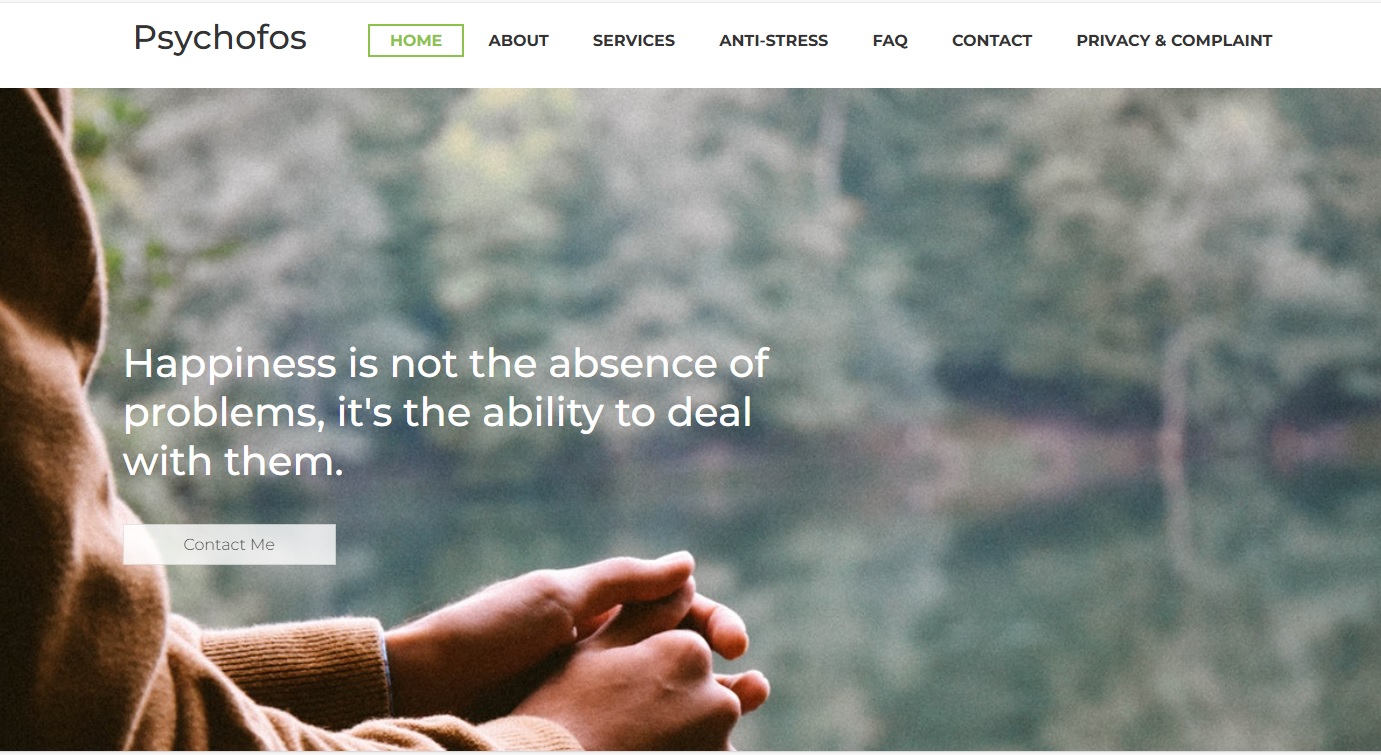
Task: Click the green outline box around HOME
Action: [x=416, y=41]
